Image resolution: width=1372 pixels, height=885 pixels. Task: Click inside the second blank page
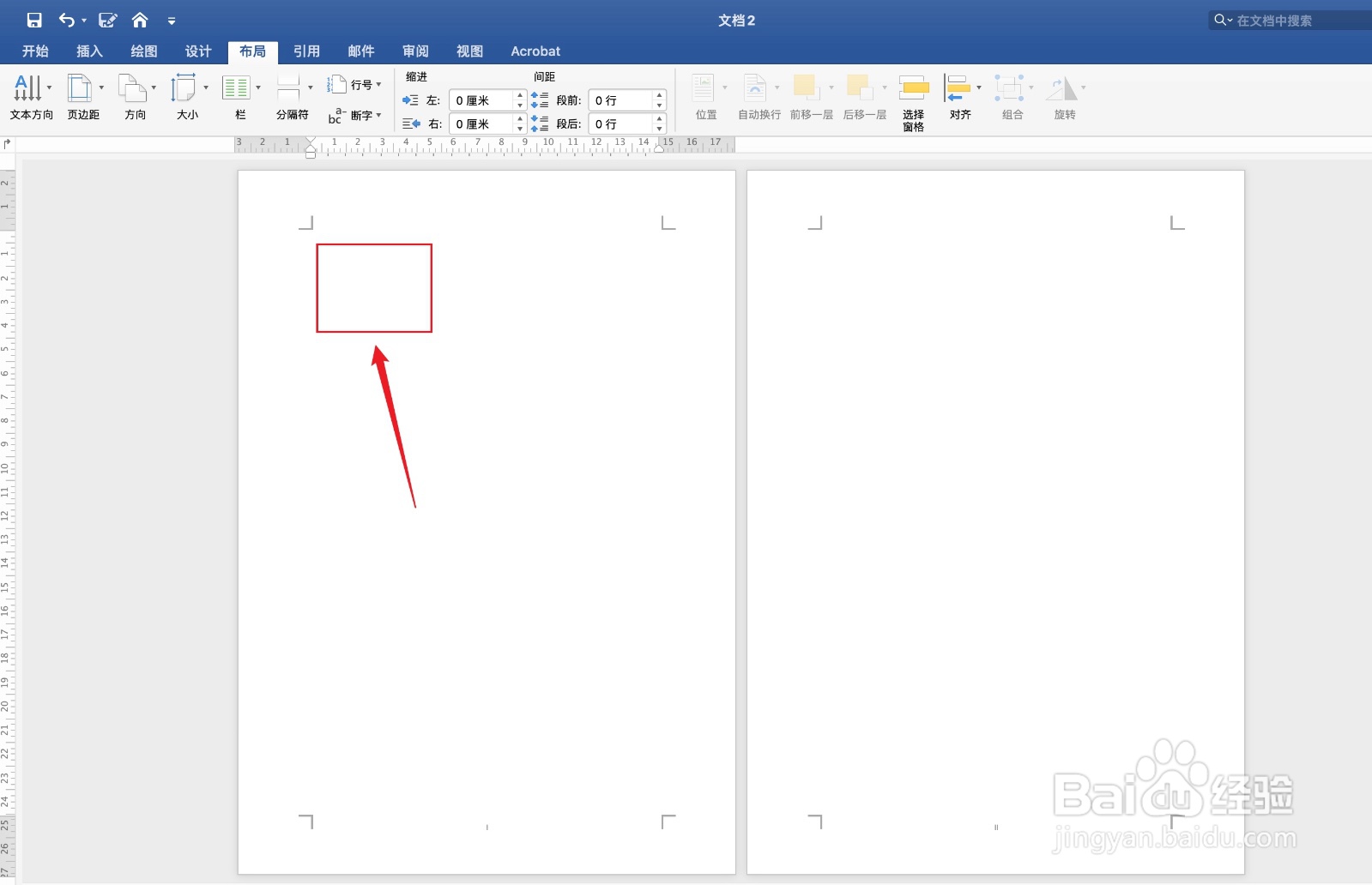tap(995, 521)
